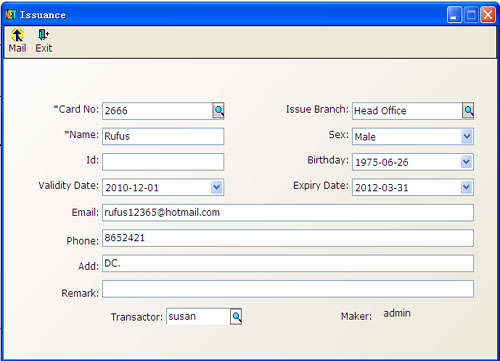The image size is (500, 361).
Task: Click the empty Id field
Action: click(163, 162)
